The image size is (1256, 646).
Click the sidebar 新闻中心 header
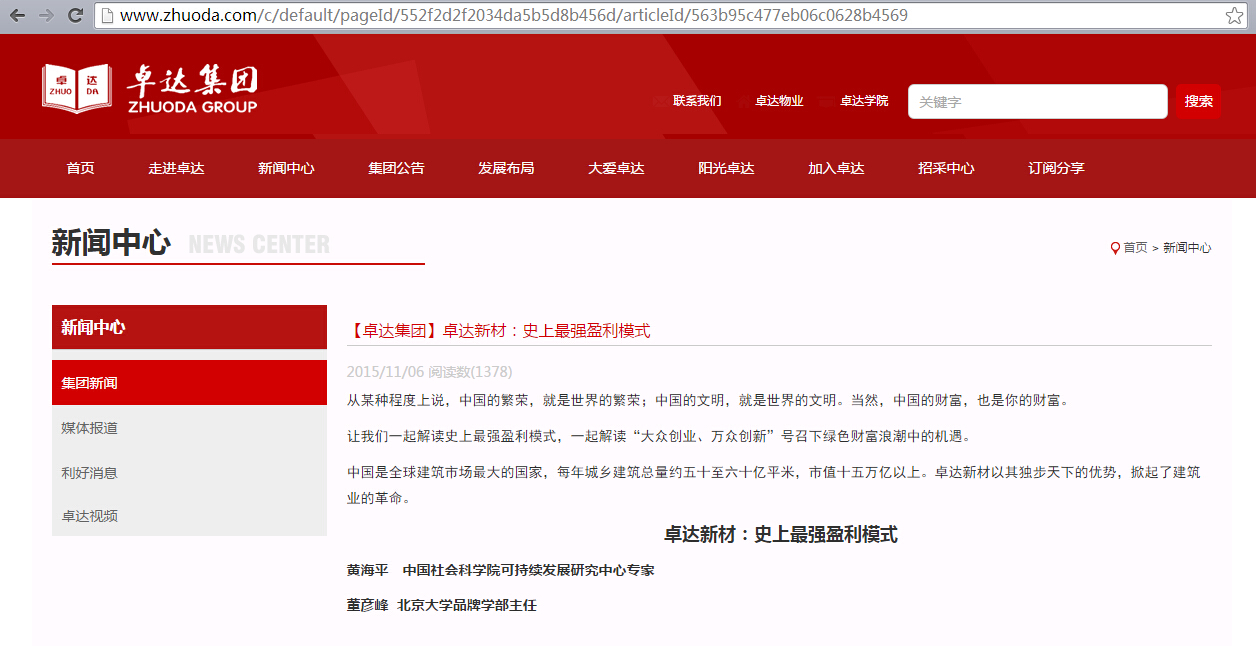tap(189, 327)
